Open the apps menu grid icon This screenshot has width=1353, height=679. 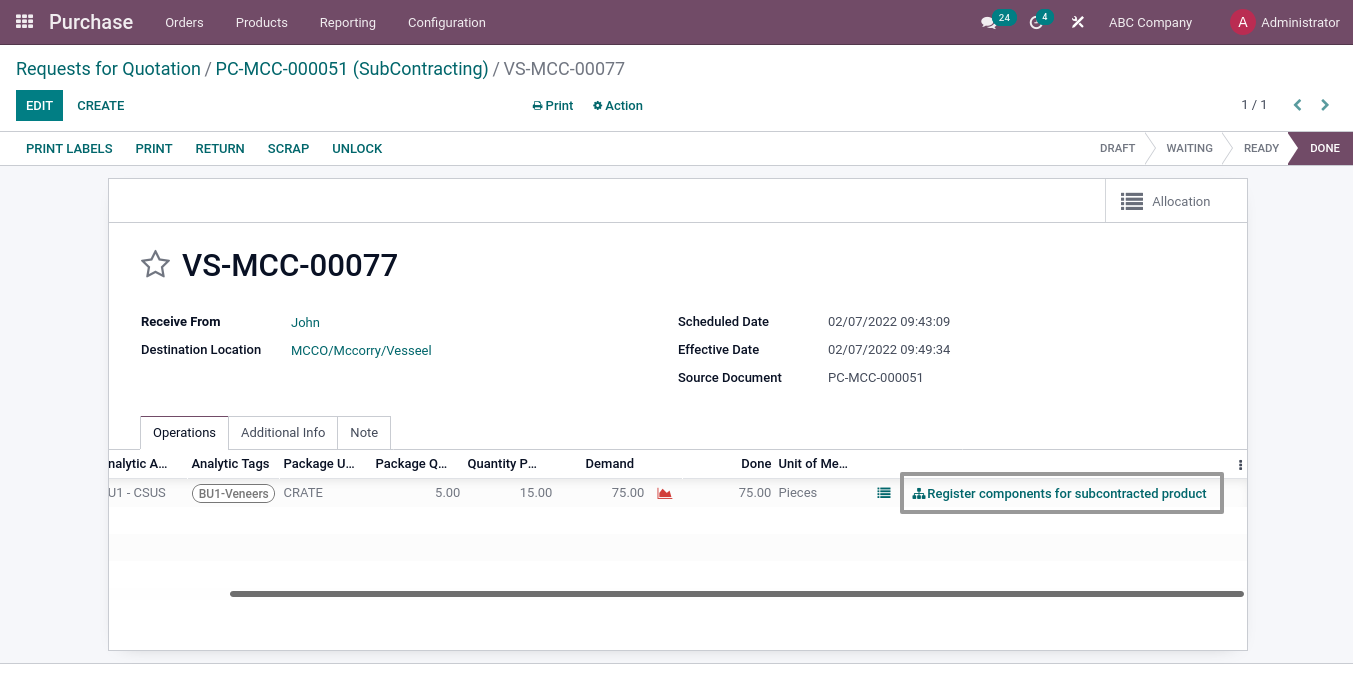(24, 22)
